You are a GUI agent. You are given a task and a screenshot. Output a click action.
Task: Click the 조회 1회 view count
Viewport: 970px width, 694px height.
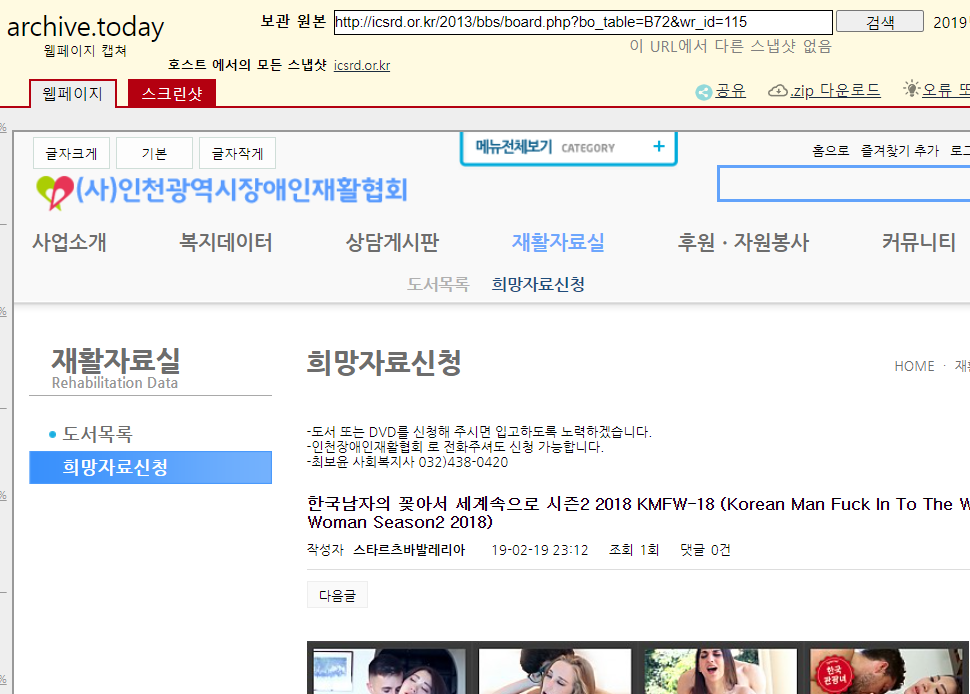pyautogui.click(x=634, y=550)
